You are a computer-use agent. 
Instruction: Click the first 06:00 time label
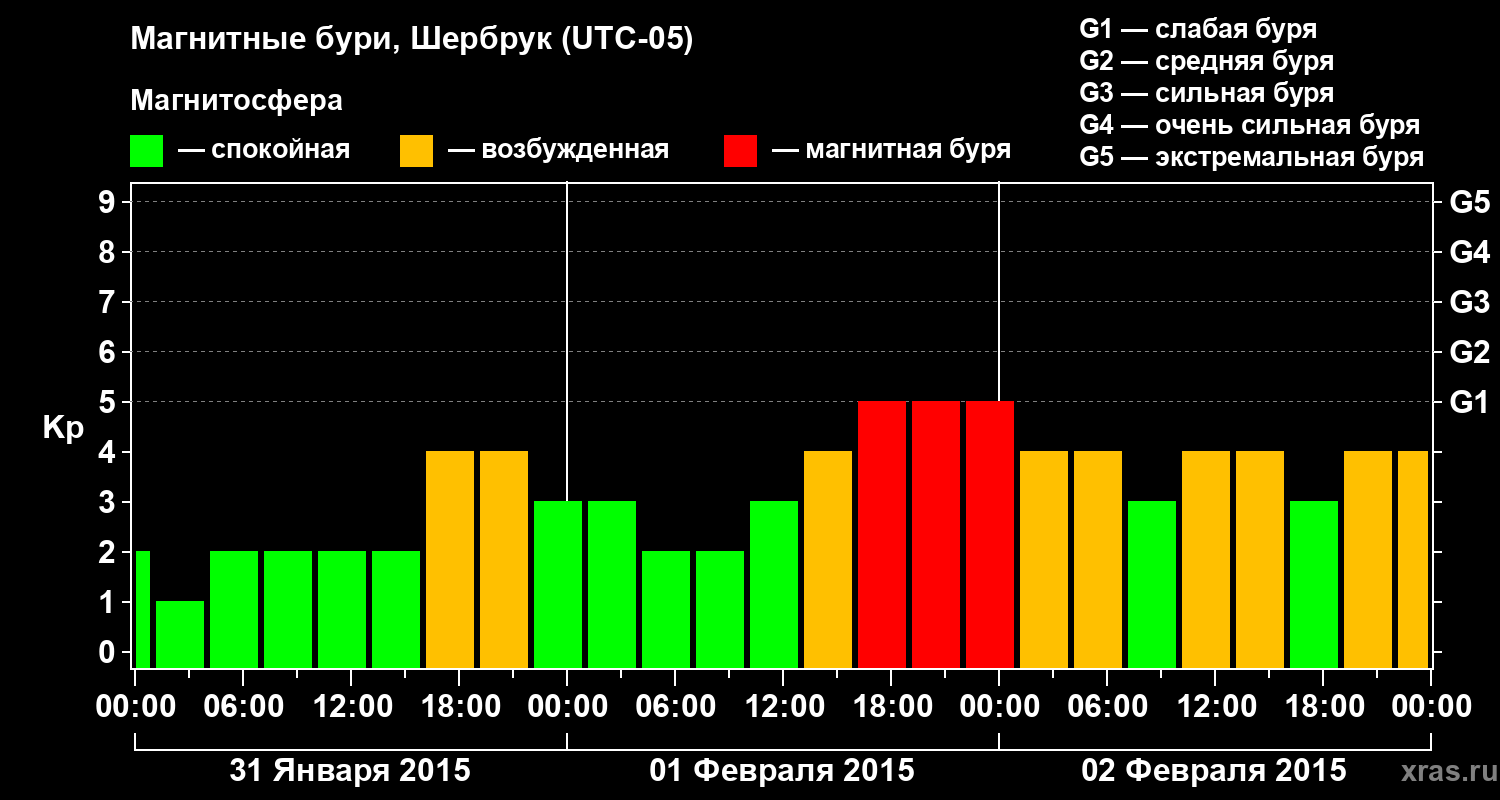pos(243,707)
